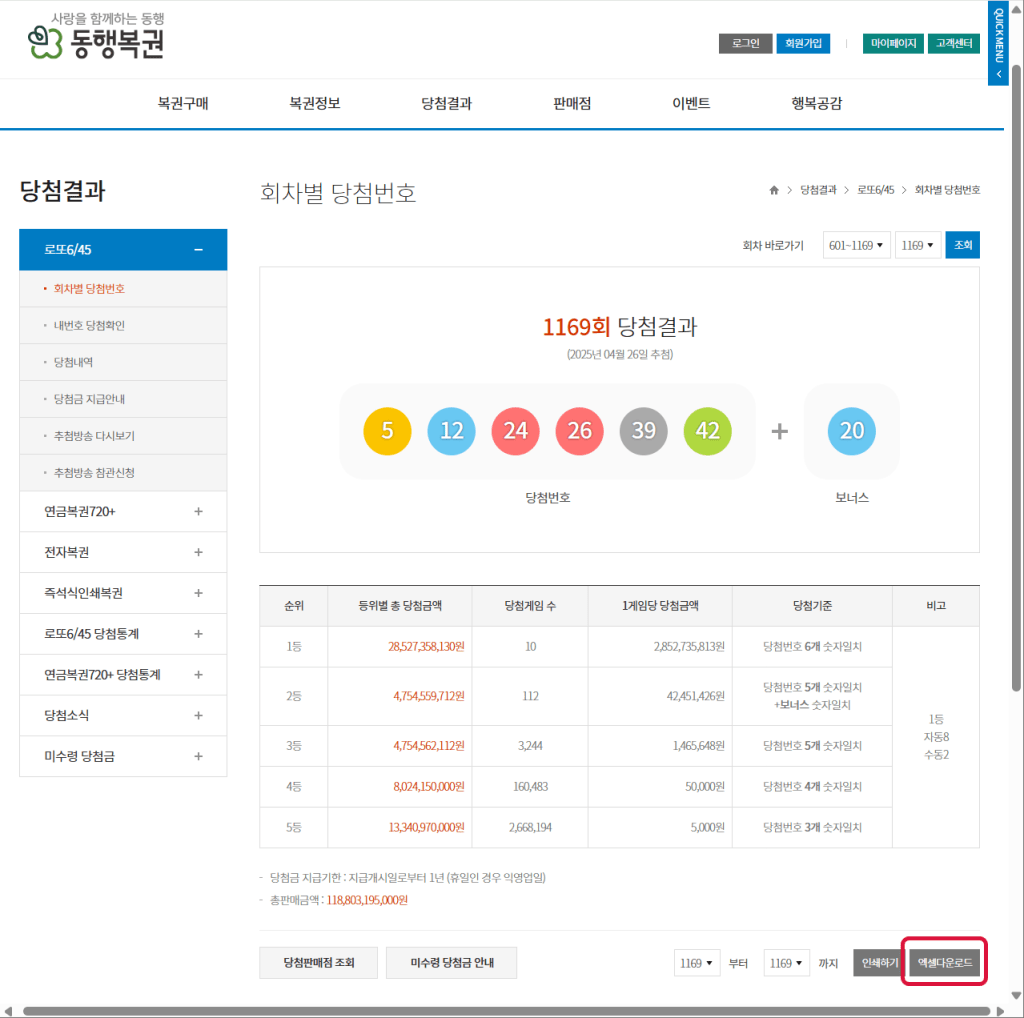Collapse the 로또6/45 menu minus icon
1024x1018 pixels.
198,250
